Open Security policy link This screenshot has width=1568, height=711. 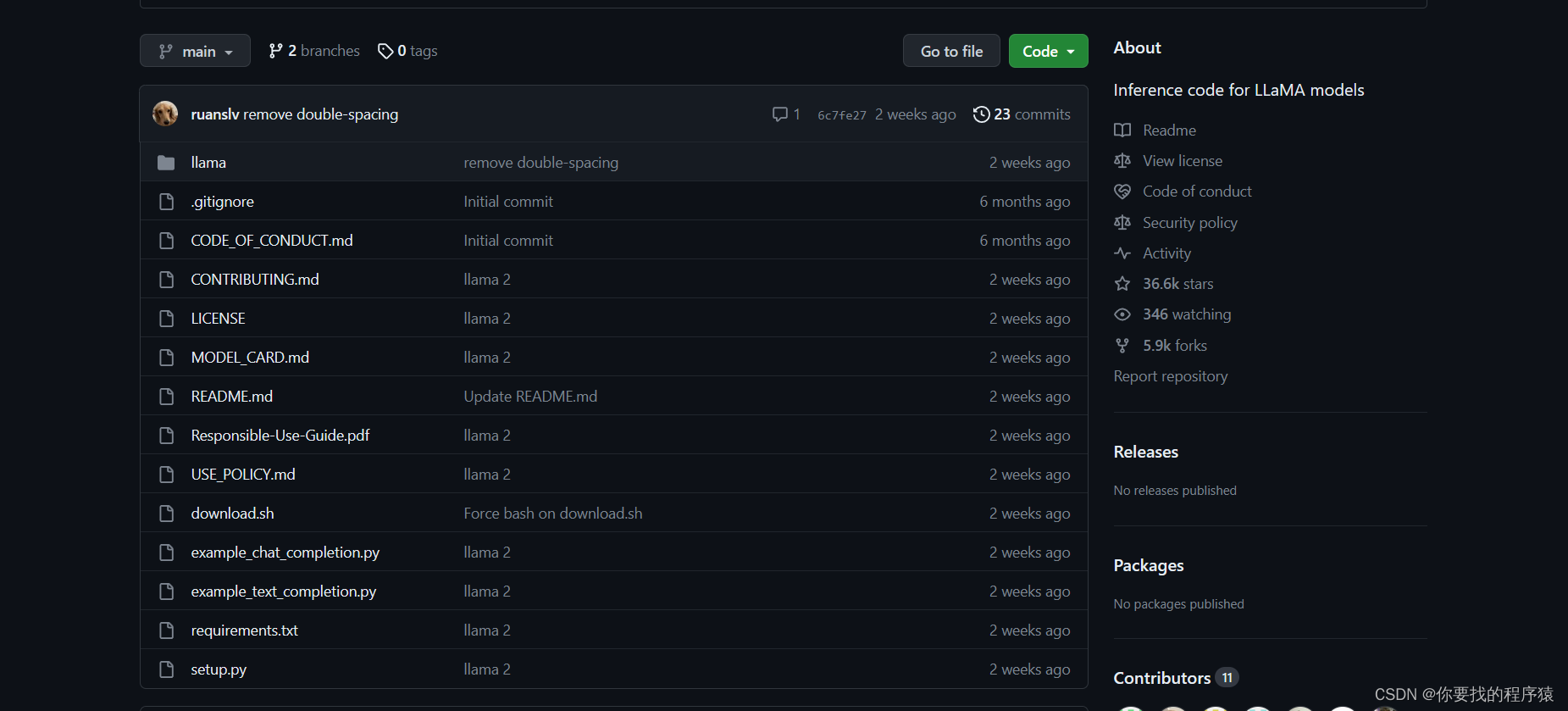[x=1190, y=222]
